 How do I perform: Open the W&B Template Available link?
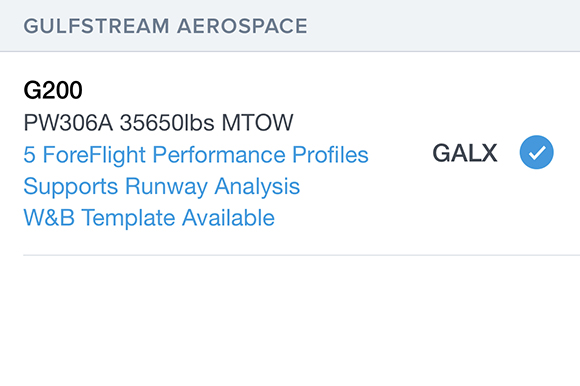(x=149, y=217)
